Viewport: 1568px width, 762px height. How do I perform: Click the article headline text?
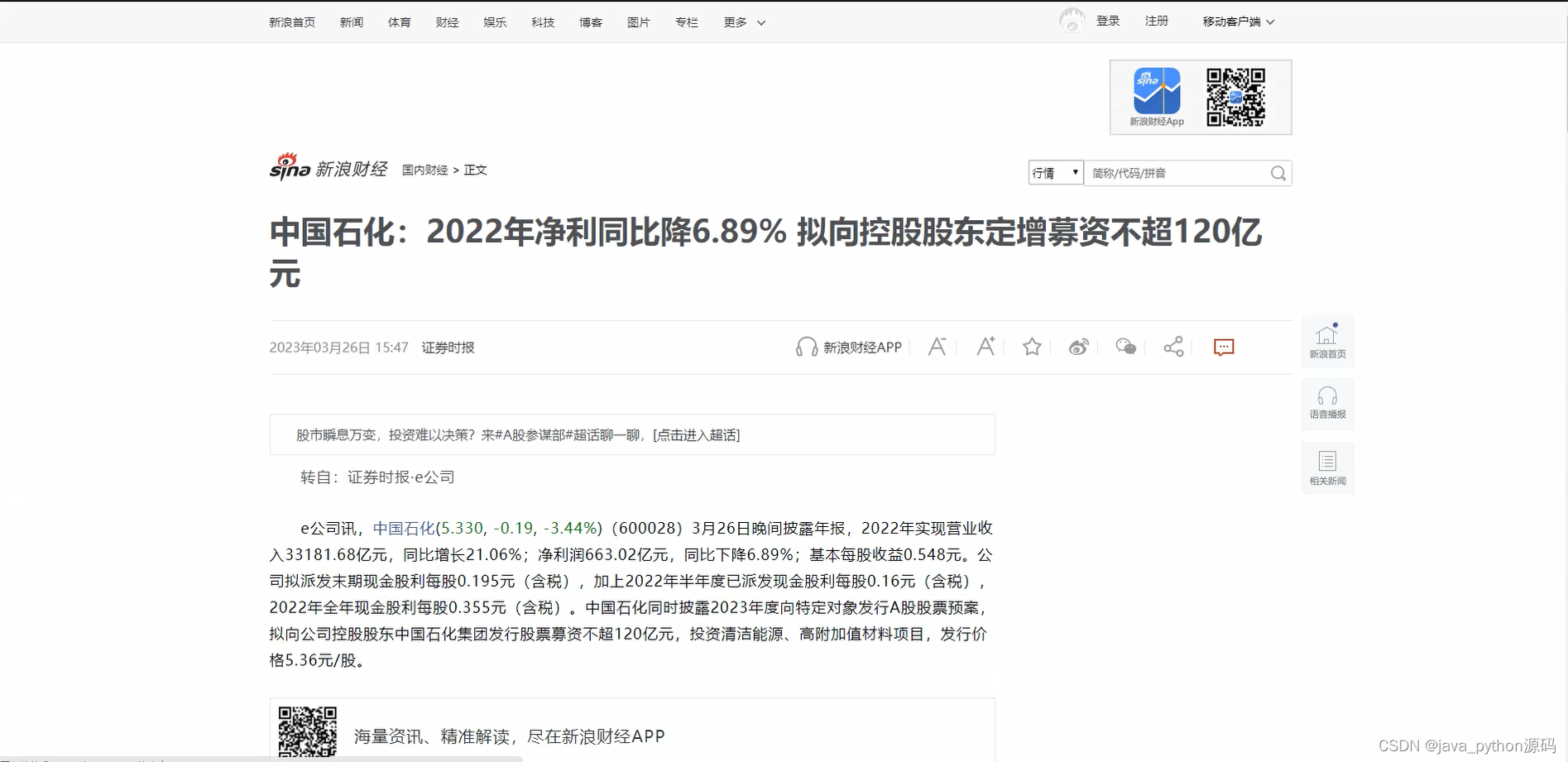click(x=765, y=252)
